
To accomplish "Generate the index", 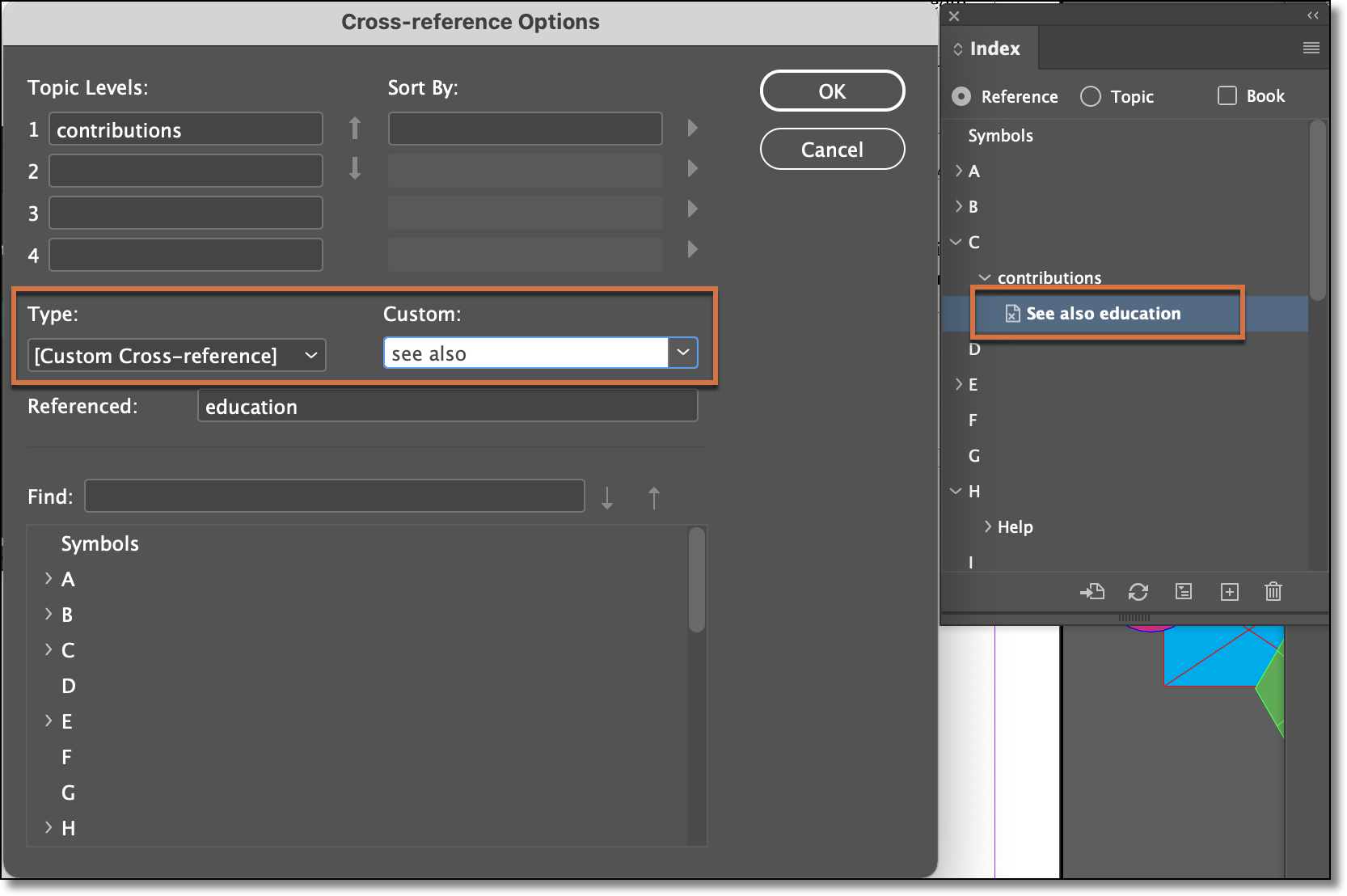I will [1184, 592].
